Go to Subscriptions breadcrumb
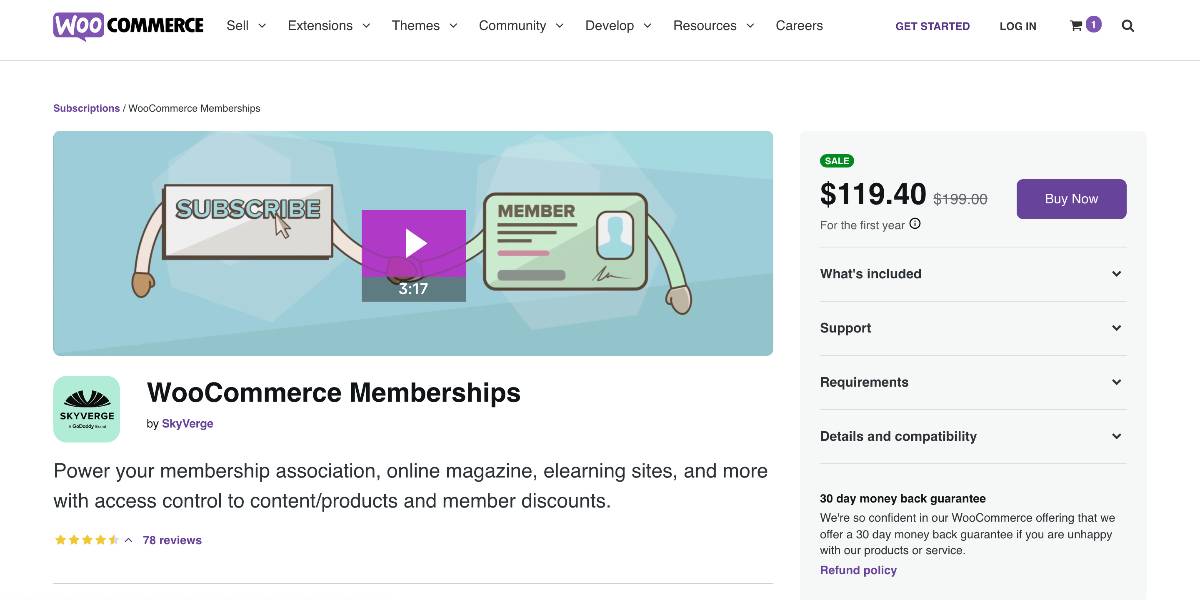 pyautogui.click(x=86, y=108)
